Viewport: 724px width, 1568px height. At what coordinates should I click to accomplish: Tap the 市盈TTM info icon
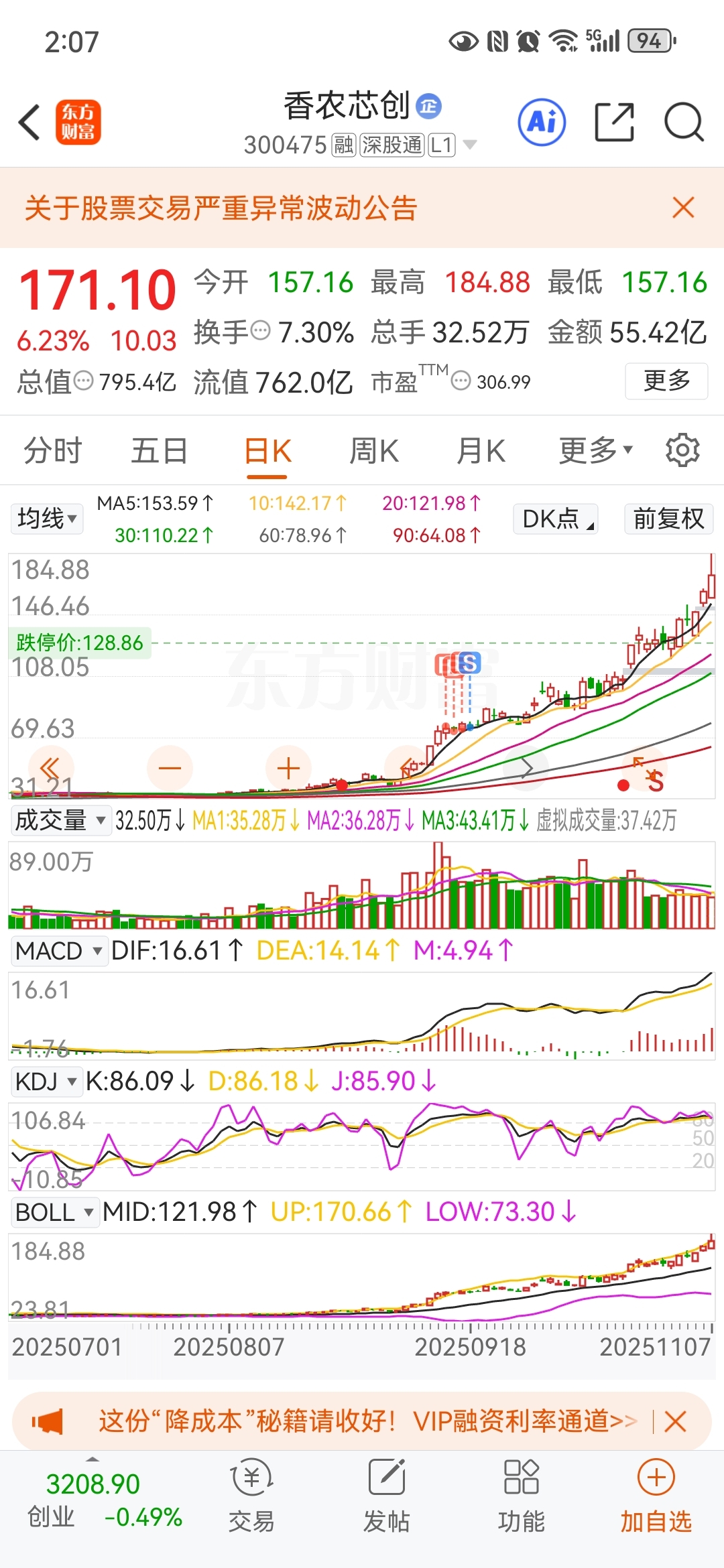pos(461,381)
